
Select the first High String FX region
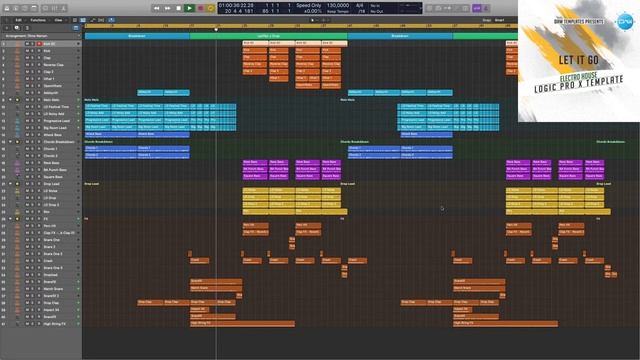242,324
